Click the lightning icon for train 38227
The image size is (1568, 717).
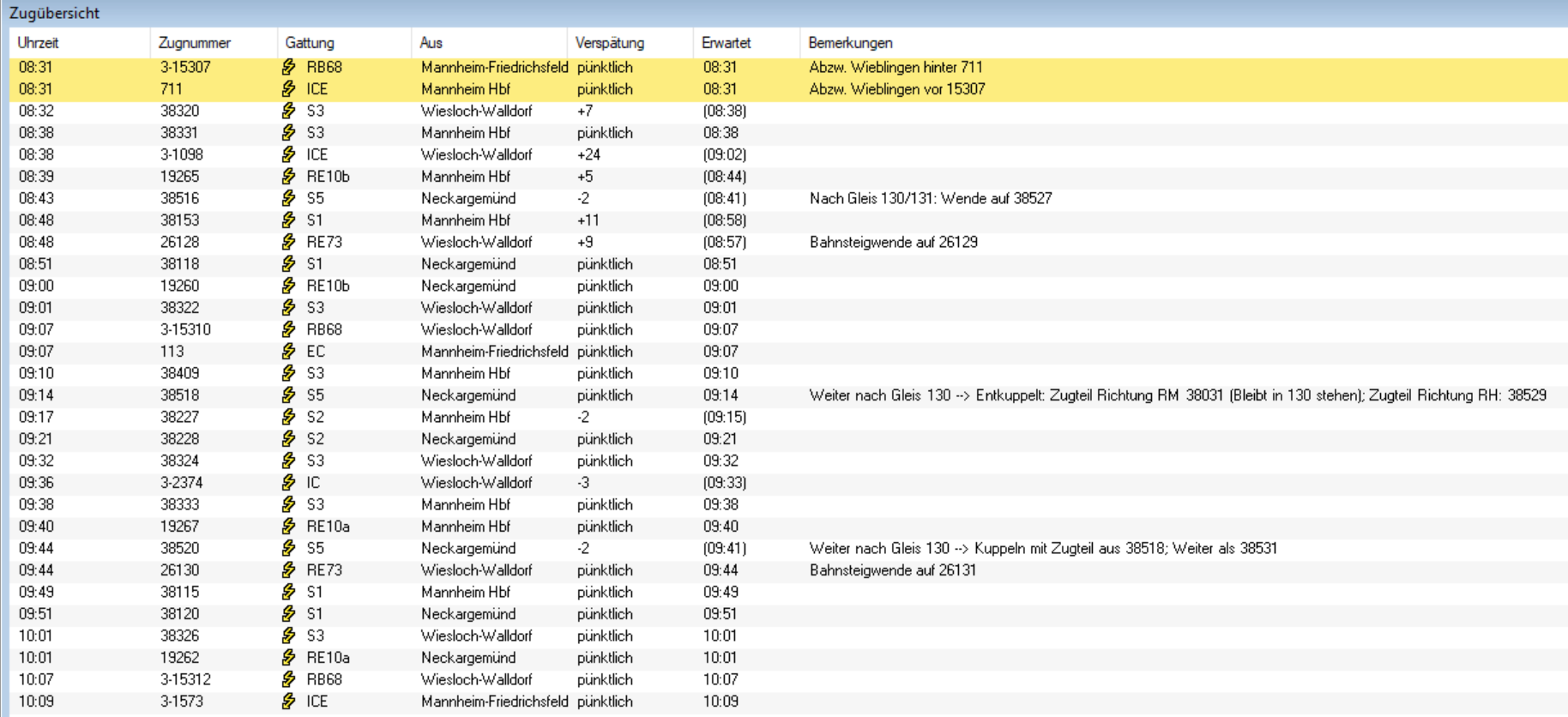[289, 417]
